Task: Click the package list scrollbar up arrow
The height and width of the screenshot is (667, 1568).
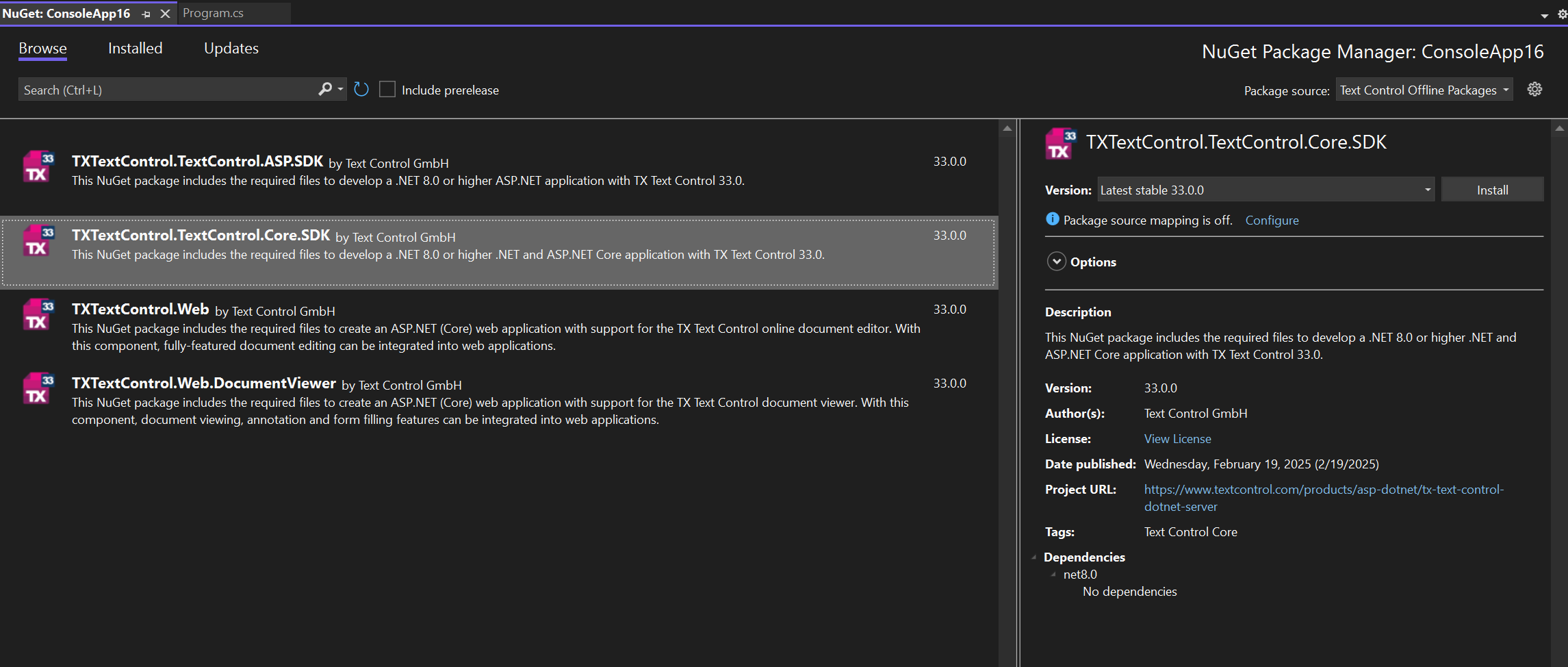Action: point(1007,128)
